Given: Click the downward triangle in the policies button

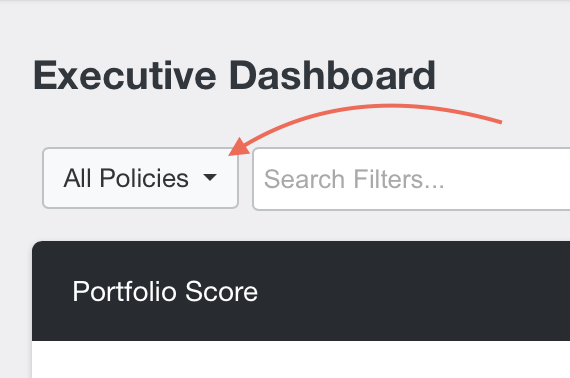Looking at the screenshot, I should [x=210, y=177].
